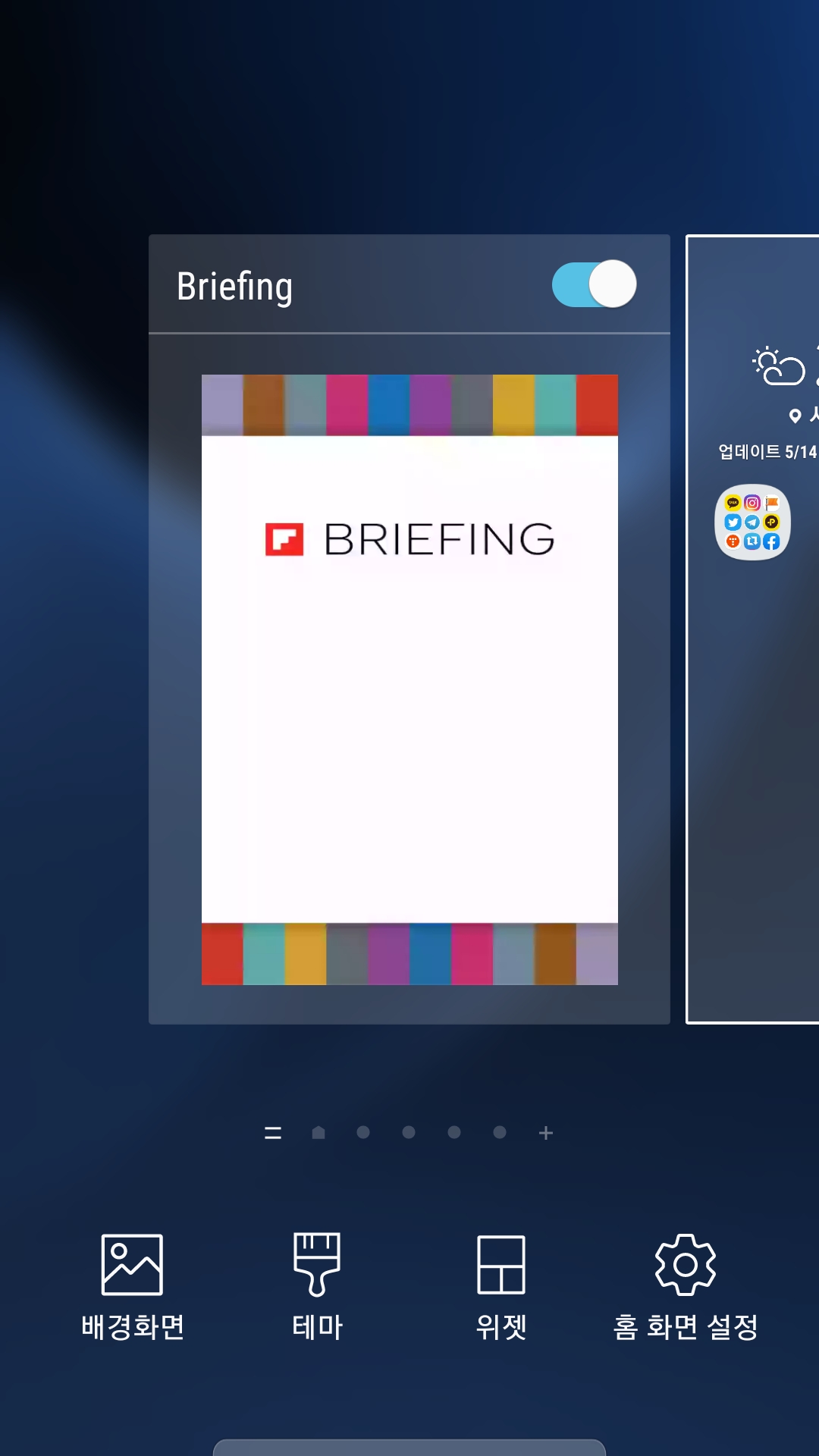Add a new page with plus indicator
Screen dimensions: 819x1456
pyautogui.click(x=546, y=1133)
